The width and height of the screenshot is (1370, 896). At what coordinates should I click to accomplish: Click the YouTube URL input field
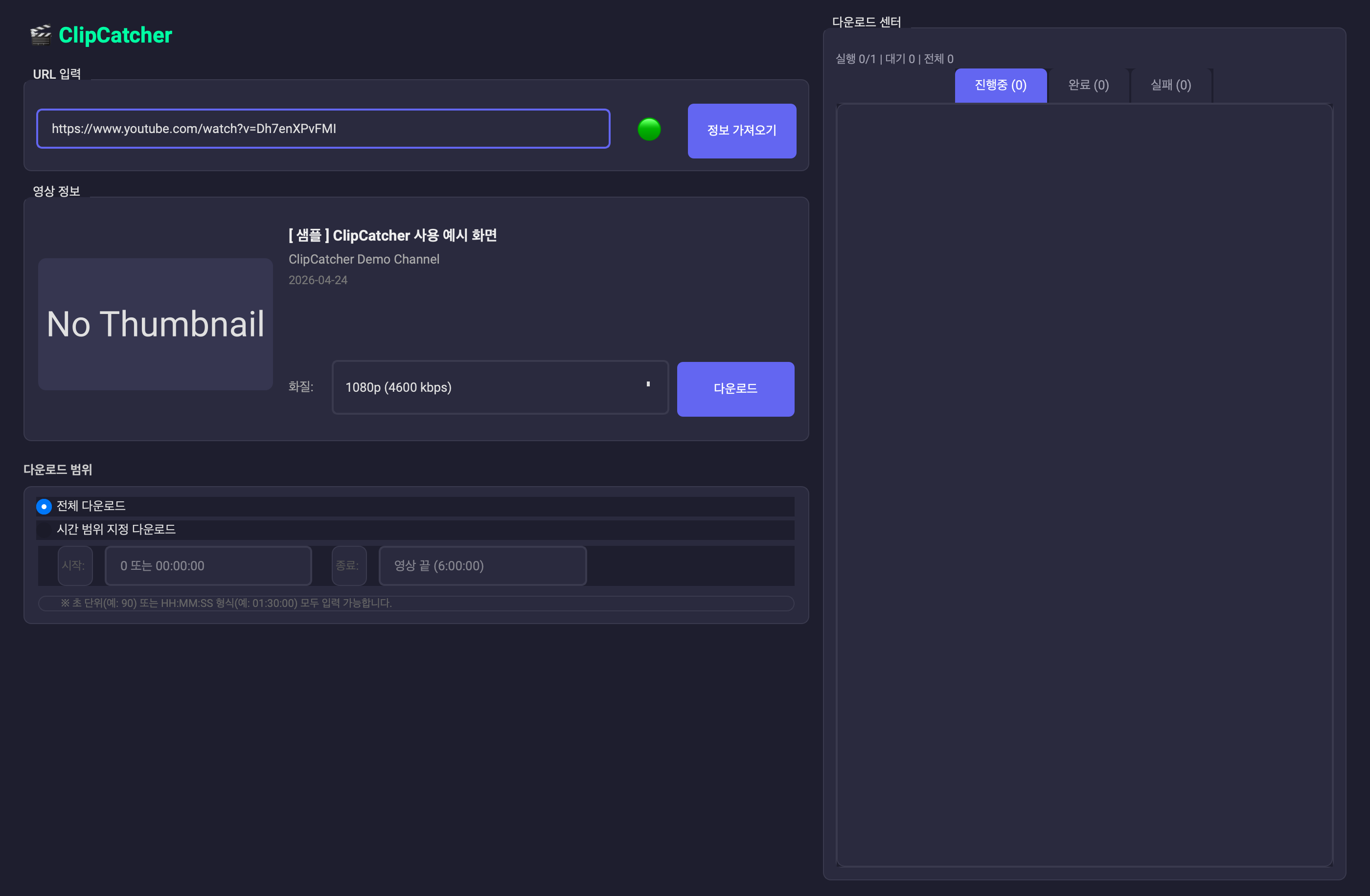pyautogui.click(x=323, y=129)
